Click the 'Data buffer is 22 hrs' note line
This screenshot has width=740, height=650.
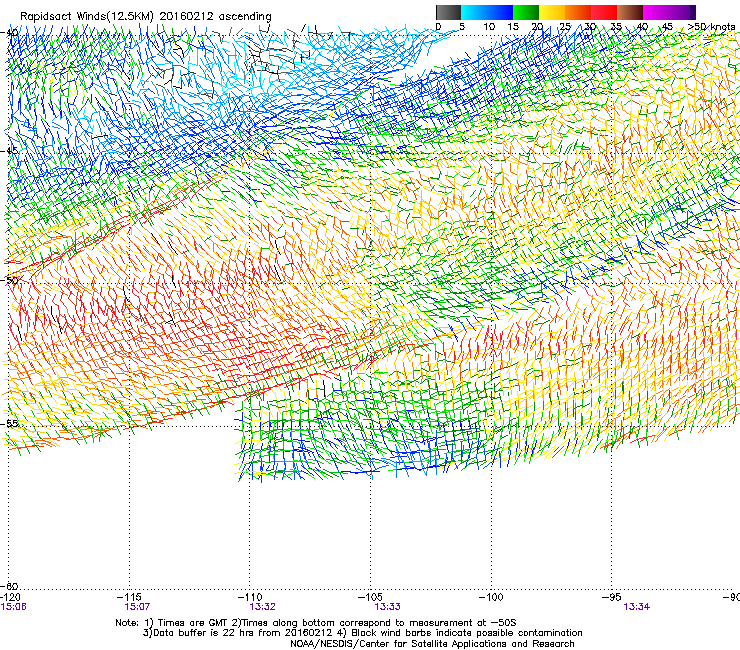pos(362,633)
